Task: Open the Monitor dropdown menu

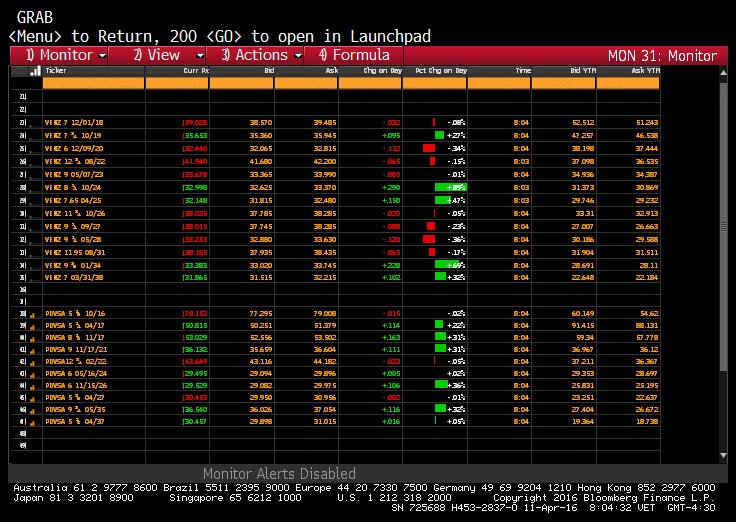Action: [x=66, y=55]
